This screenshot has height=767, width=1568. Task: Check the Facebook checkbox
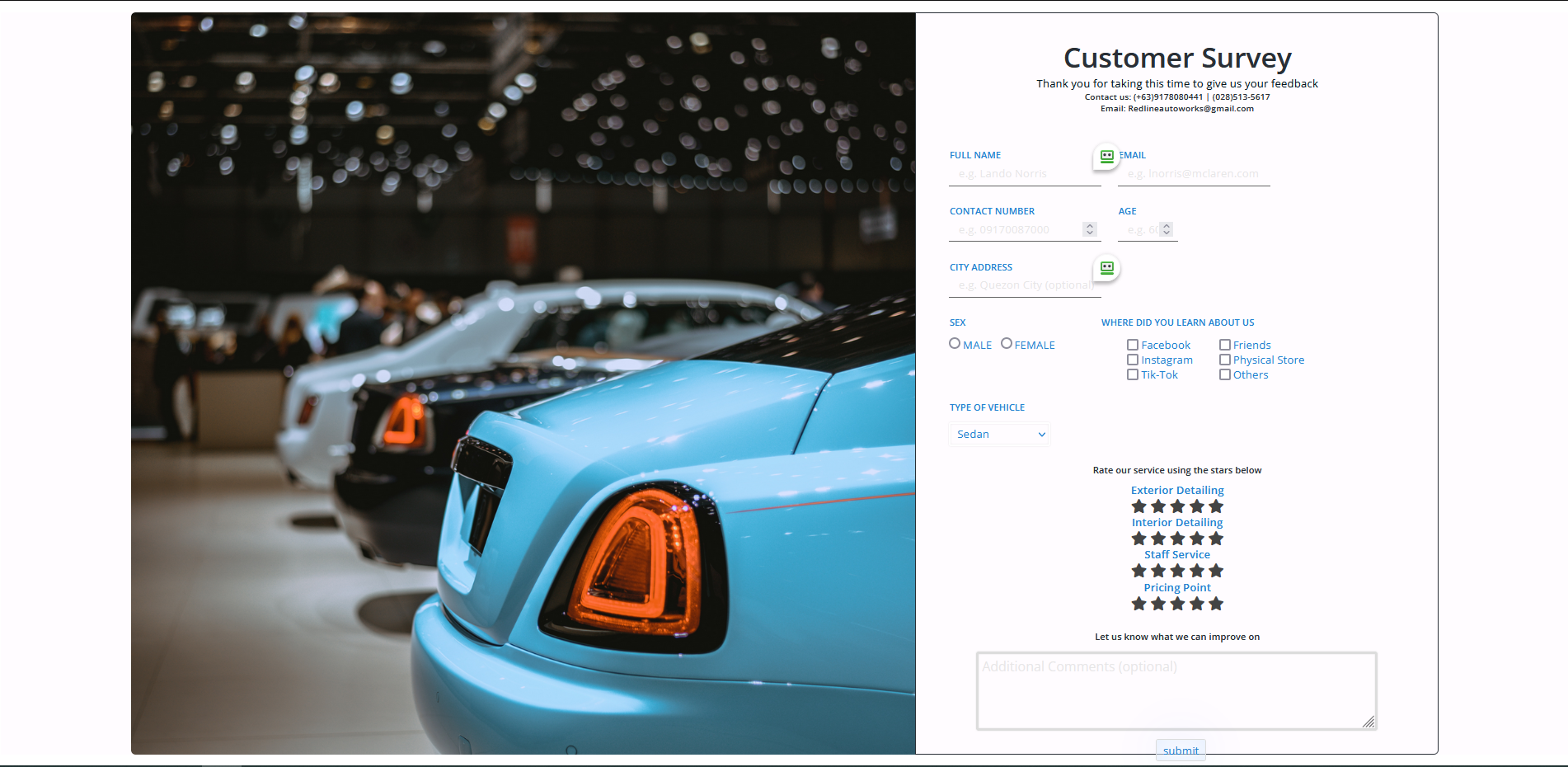tap(1133, 345)
